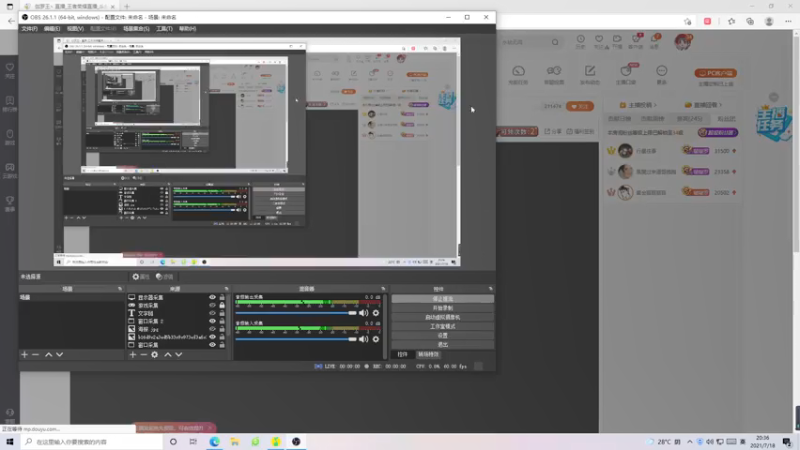Open the 编辑(E) menu in OBS
Screen dimensions: 800x450
coord(52,29)
